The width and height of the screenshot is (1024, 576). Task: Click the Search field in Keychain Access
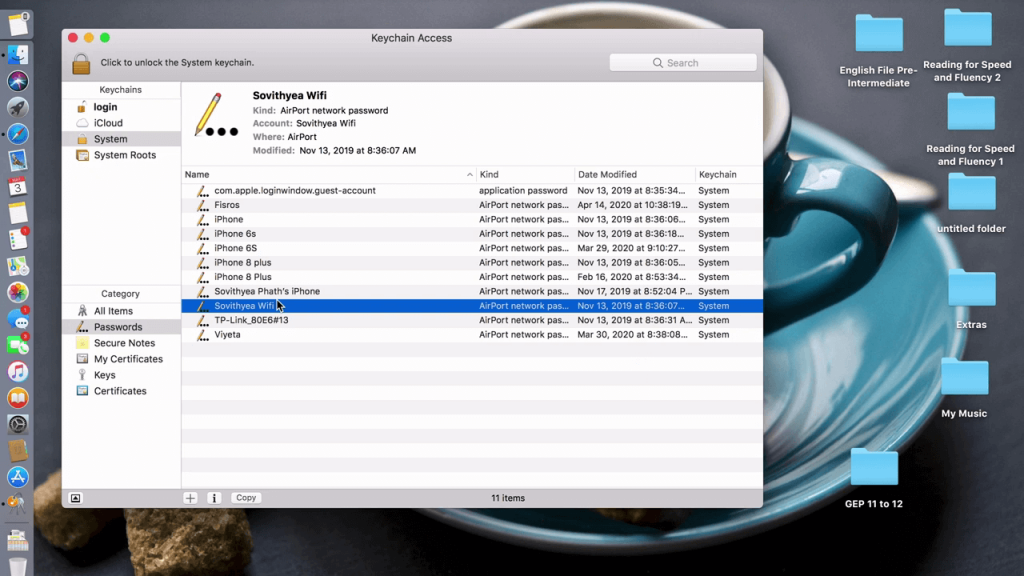682,63
